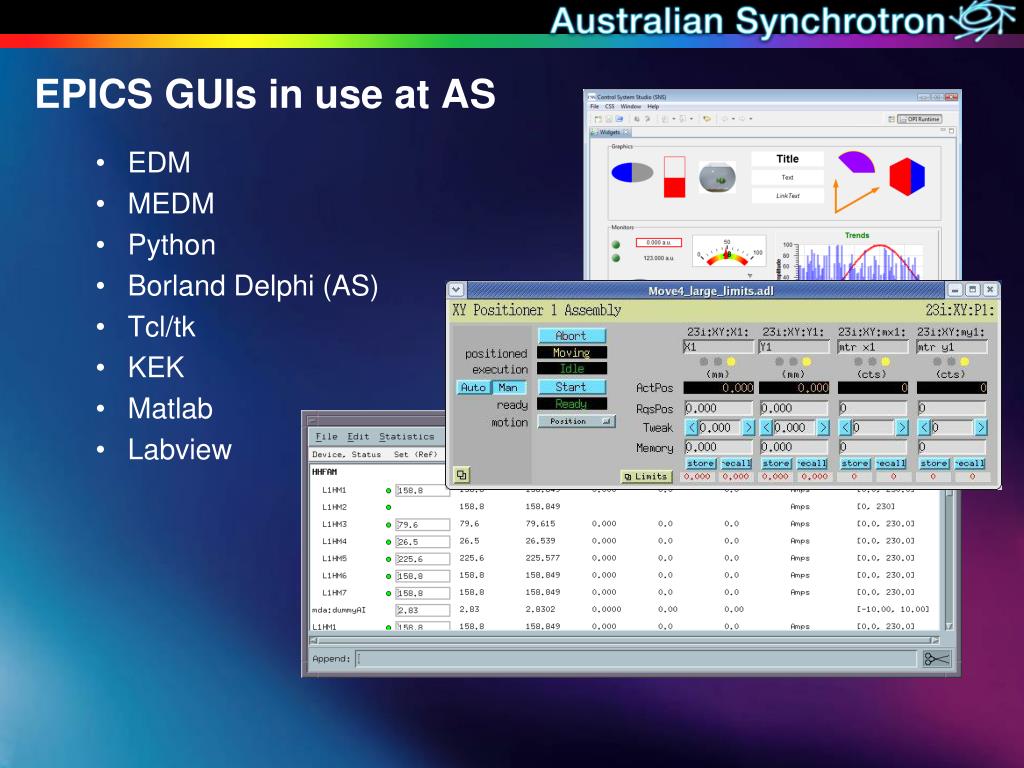Click mtr x1 Tweak left arrow

point(846,428)
